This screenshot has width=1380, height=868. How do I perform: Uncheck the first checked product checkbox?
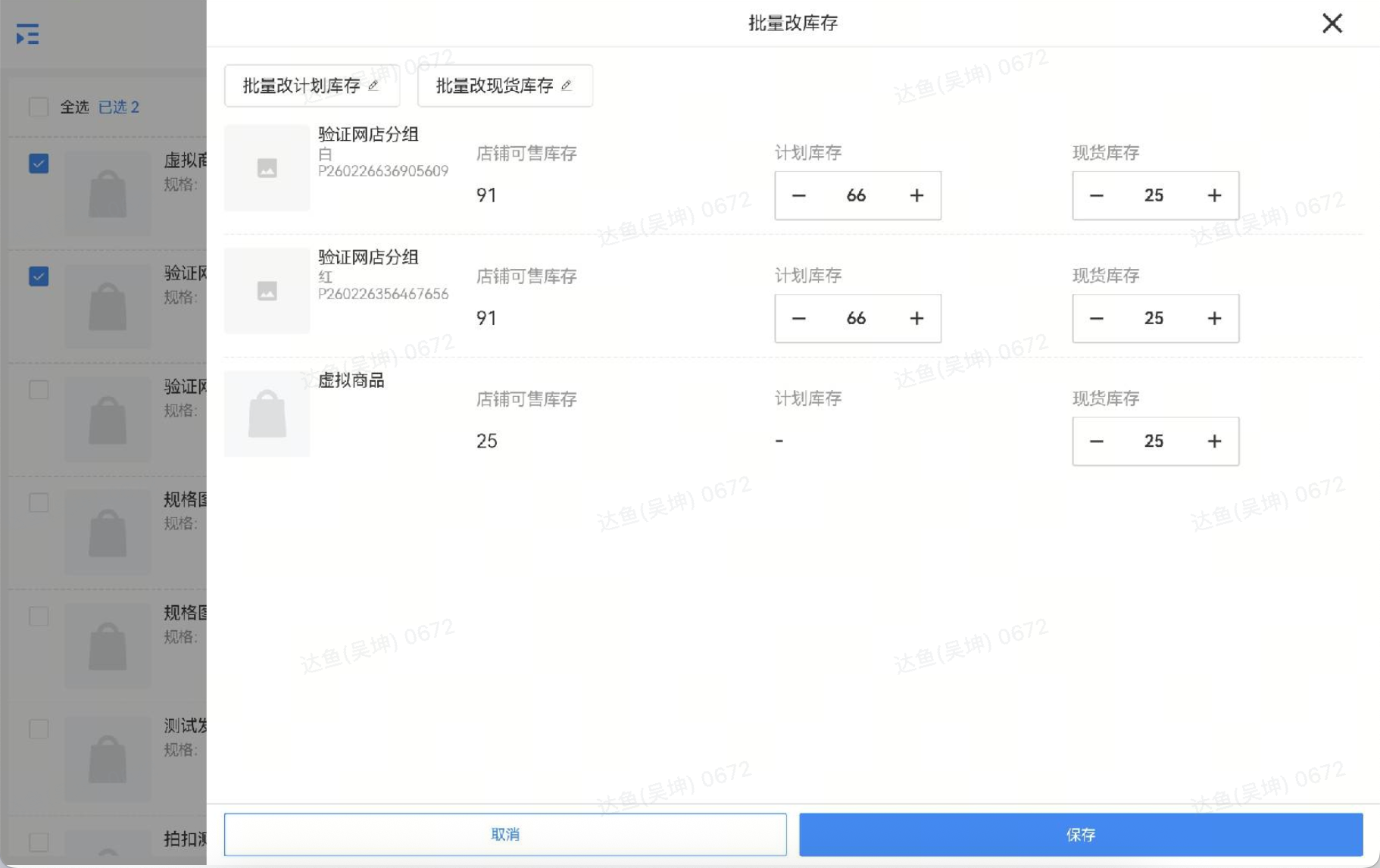pyautogui.click(x=39, y=163)
